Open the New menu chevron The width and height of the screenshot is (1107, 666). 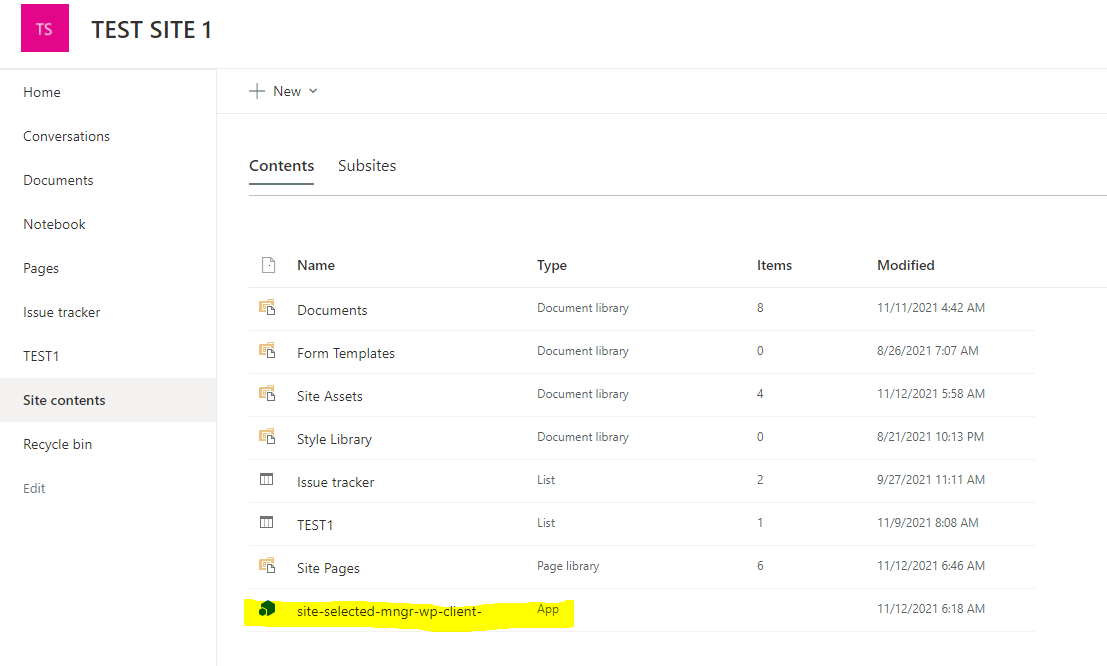(313, 91)
